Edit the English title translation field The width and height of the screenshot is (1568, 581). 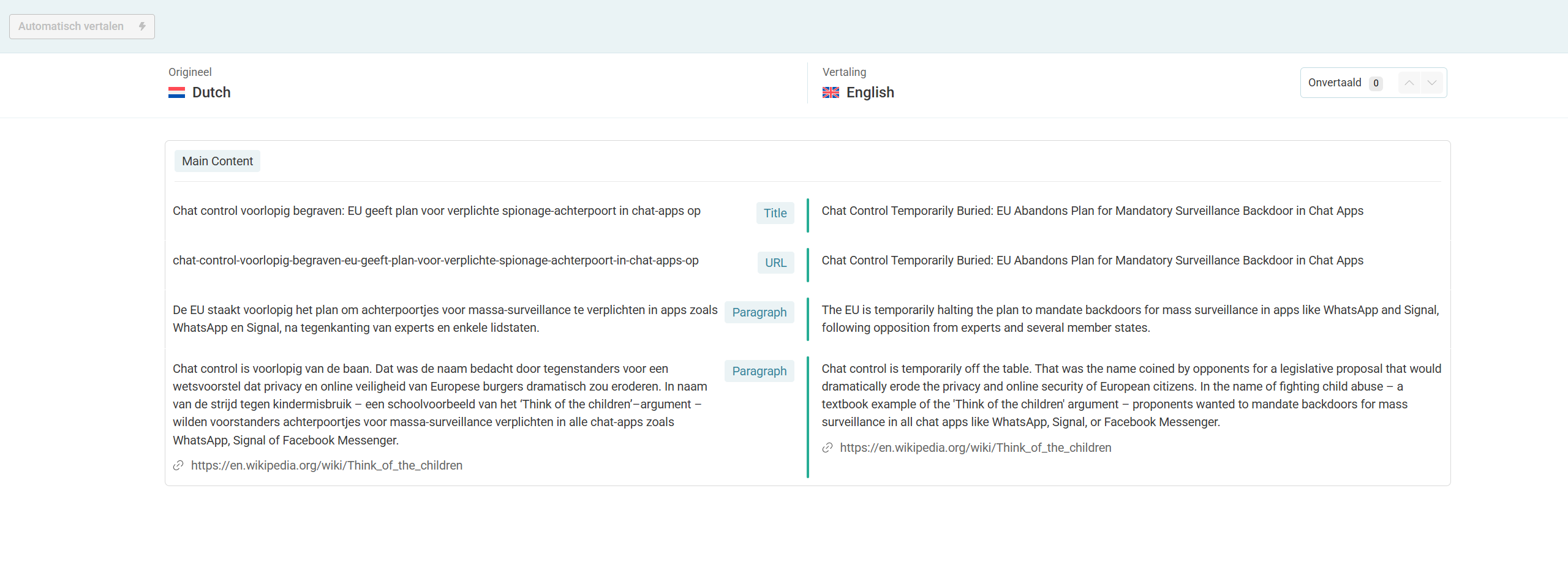[1092, 211]
